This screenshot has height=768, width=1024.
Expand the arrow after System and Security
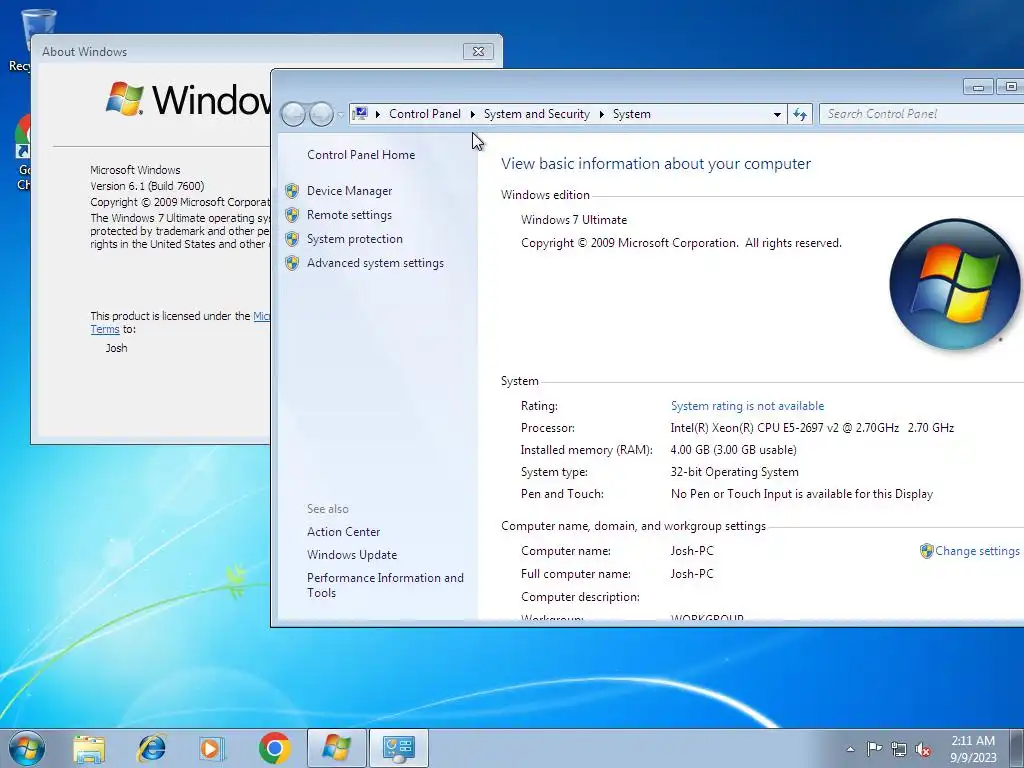click(x=601, y=114)
